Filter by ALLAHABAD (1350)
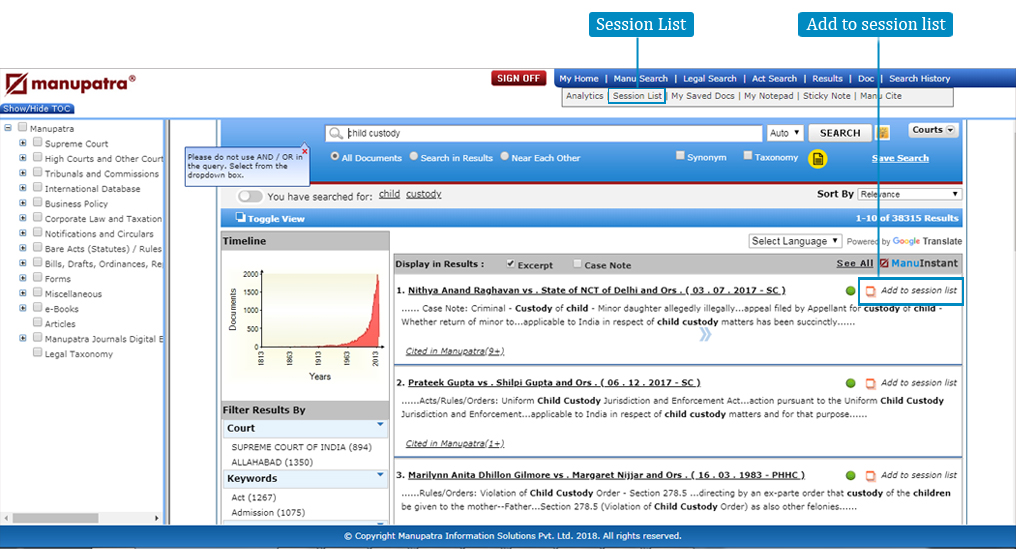The width and height of the screenshot is (1016, 549). click(272, 462)
